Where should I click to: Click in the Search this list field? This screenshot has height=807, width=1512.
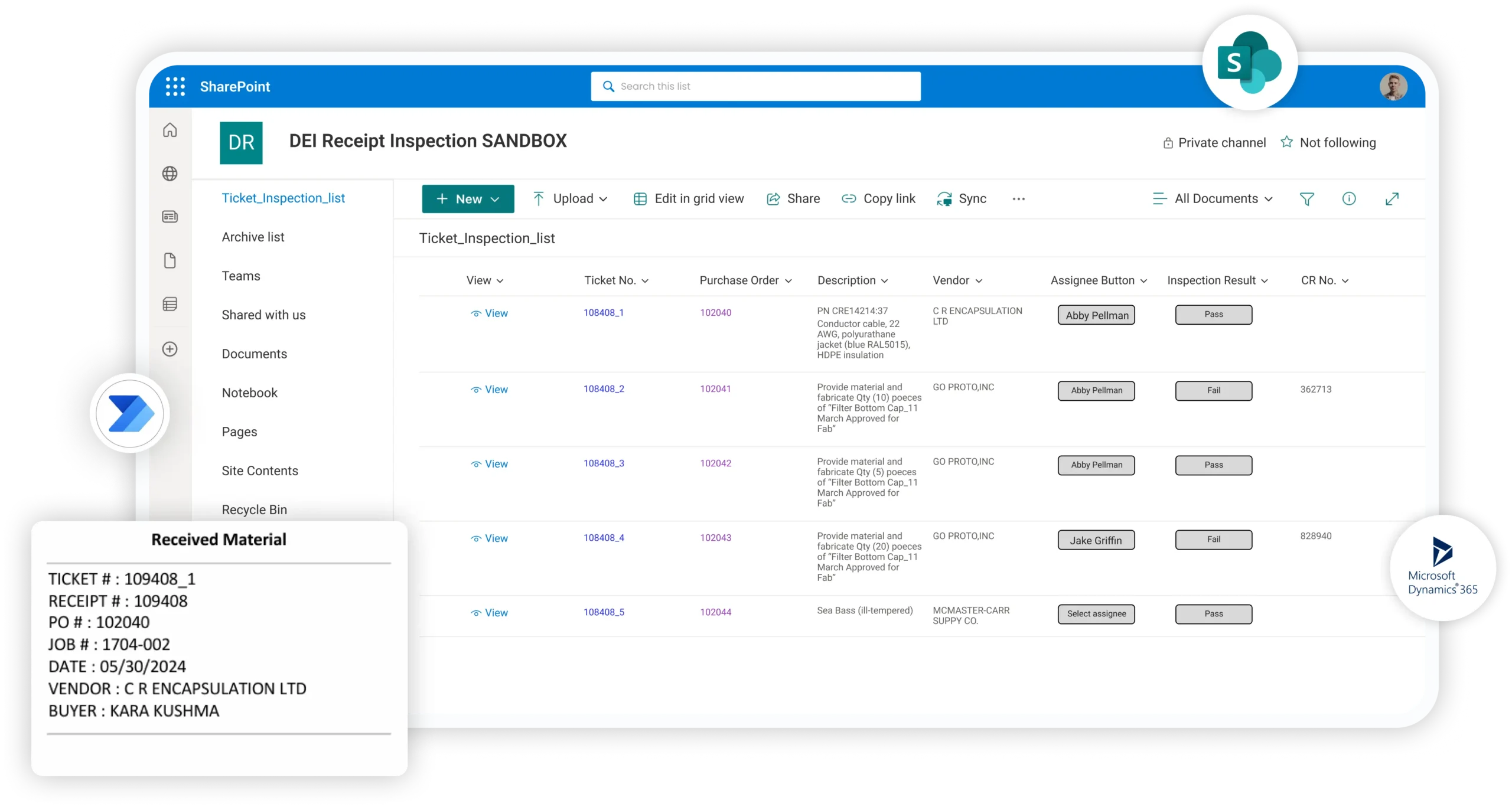[x=755, y=86]
